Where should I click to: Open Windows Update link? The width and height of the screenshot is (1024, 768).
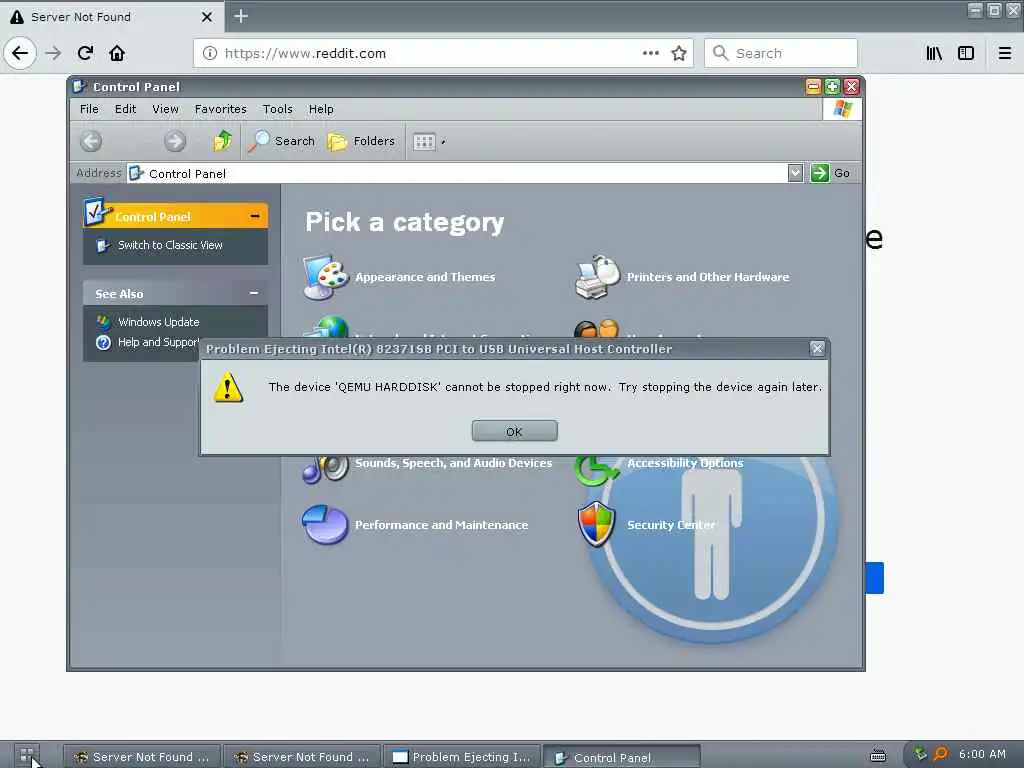[159, 322]
